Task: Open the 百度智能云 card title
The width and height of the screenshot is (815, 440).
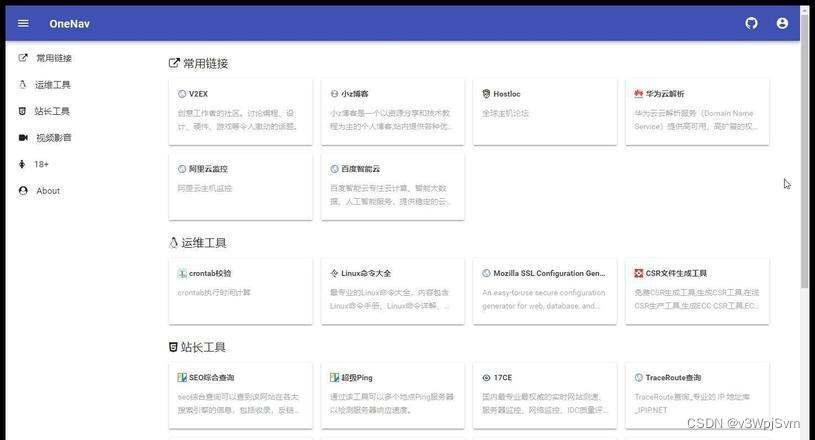Action: click(361, 169)
